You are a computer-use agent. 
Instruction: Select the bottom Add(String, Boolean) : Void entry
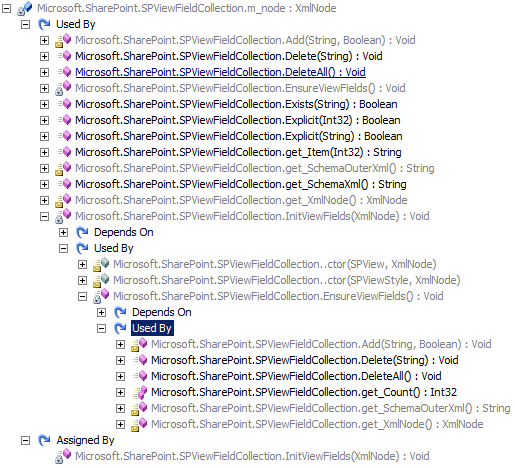coord(321,344)
